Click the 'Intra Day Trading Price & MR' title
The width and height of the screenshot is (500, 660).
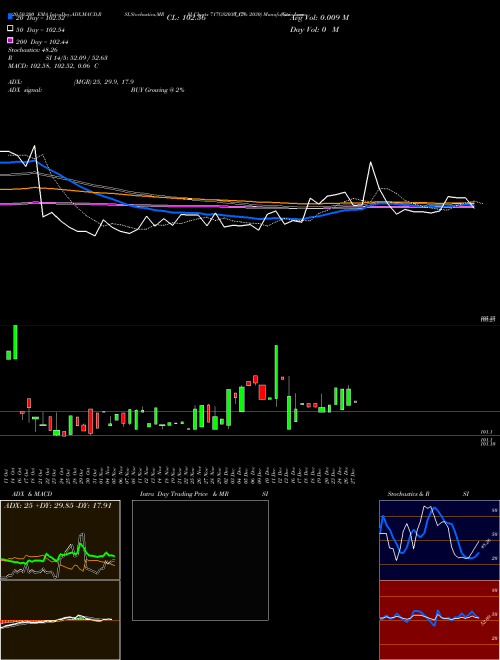click(x=184, y=494)
